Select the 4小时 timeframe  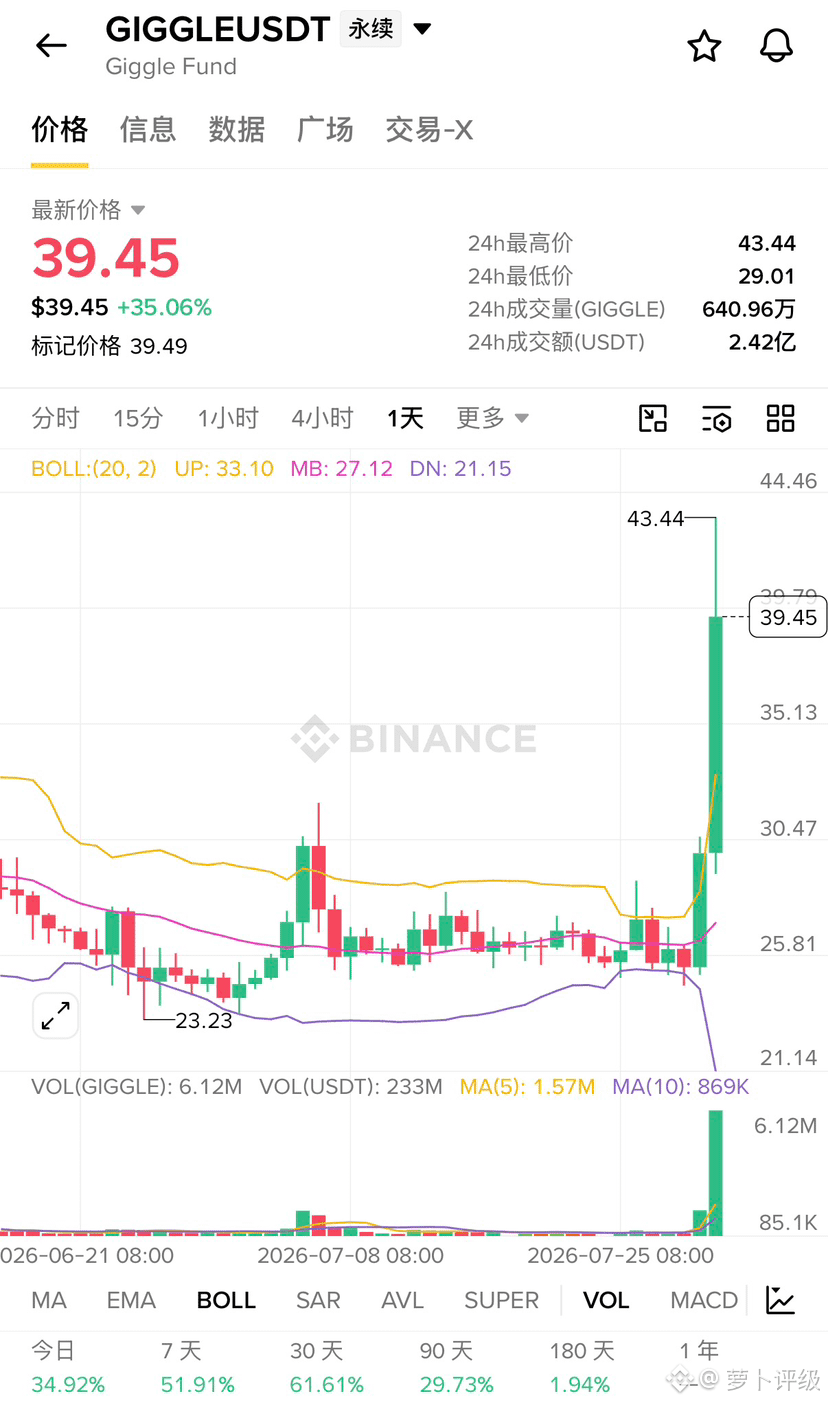point(322,418)
